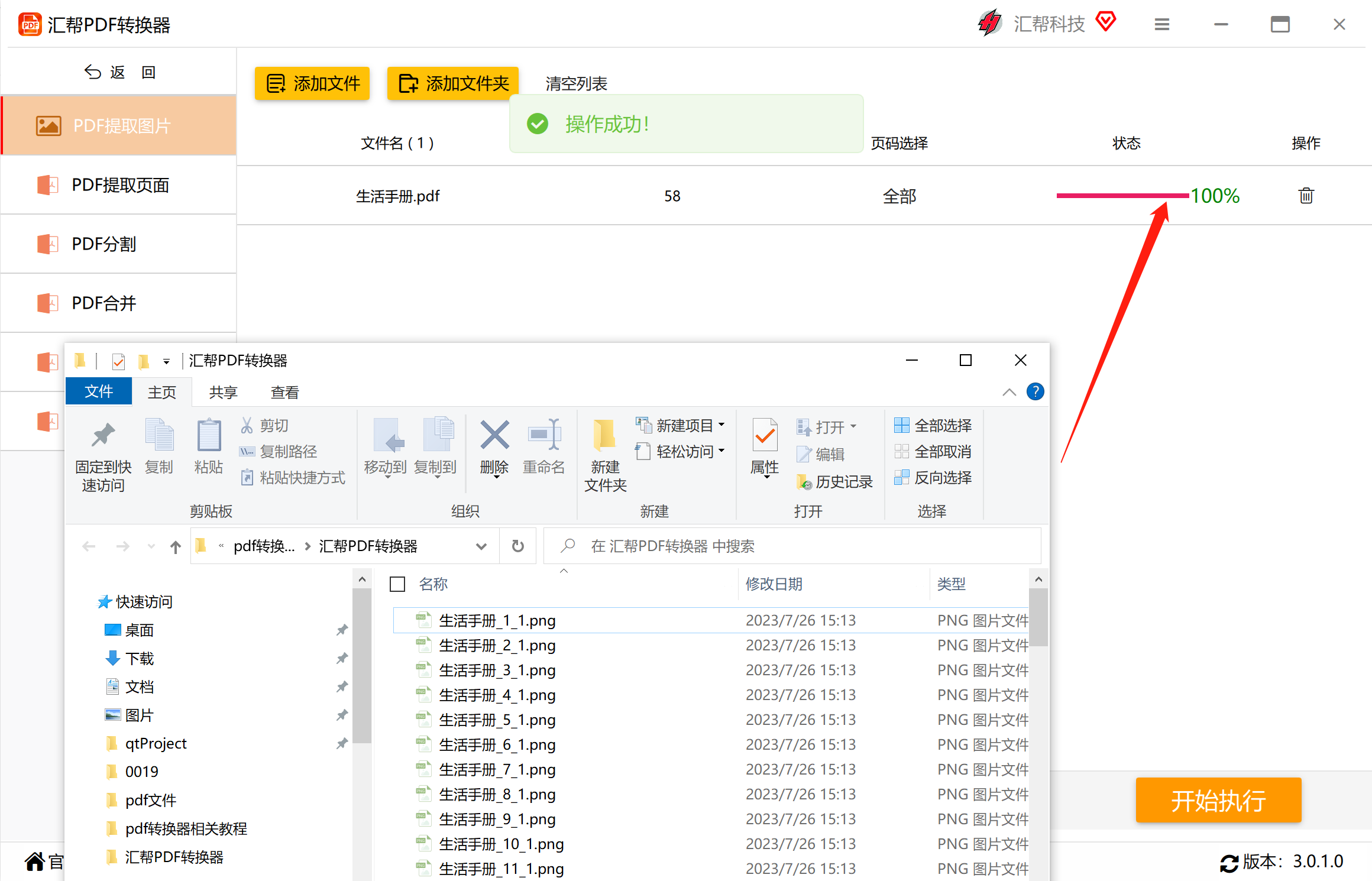Switch to the 共享 ribbon tab

(x=223, y=392)
